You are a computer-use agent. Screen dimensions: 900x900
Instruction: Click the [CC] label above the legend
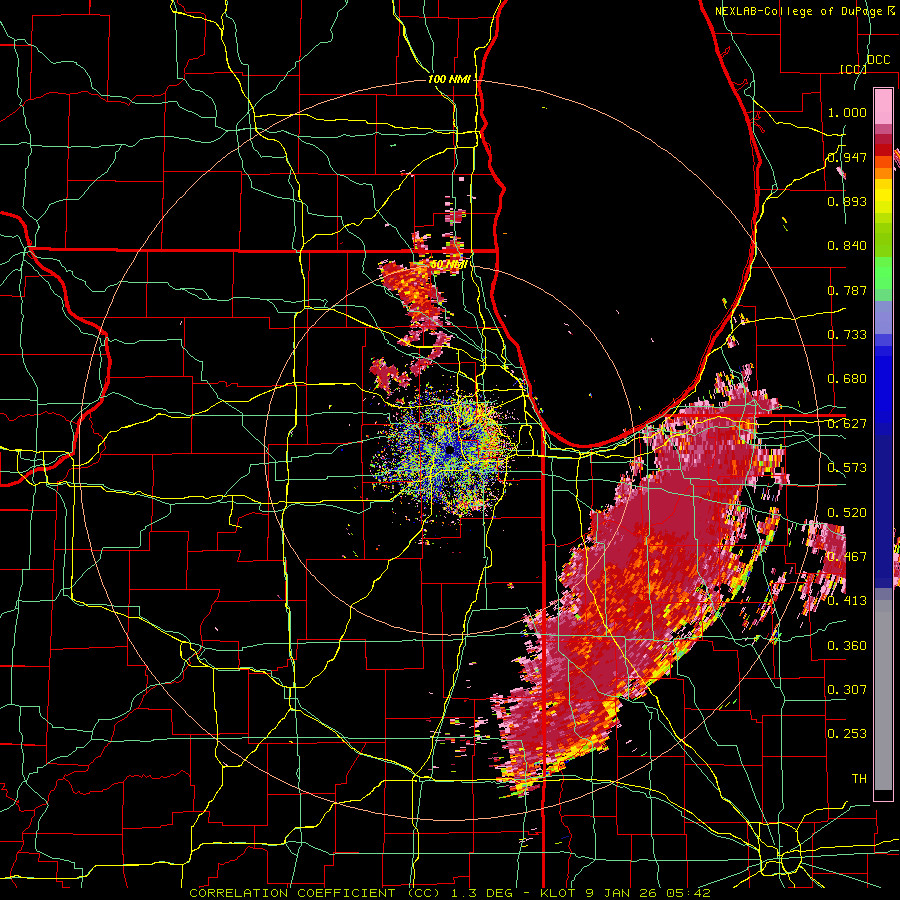853,69
